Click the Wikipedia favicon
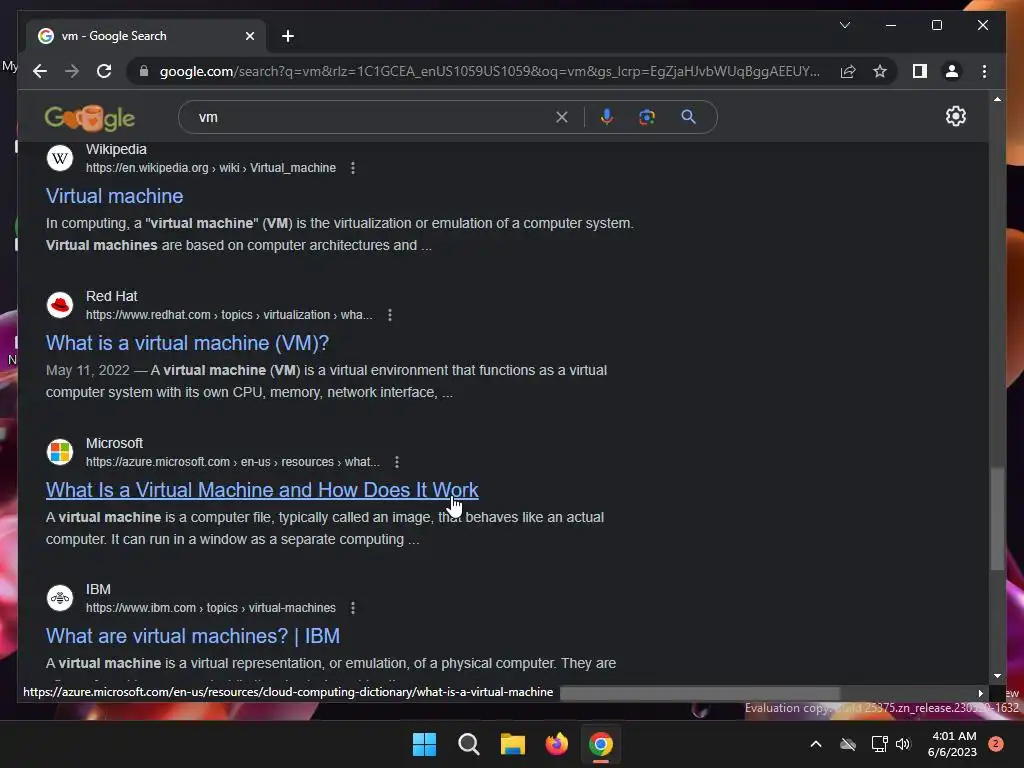Screen dimensions: 1024x768 coord(60,158)
